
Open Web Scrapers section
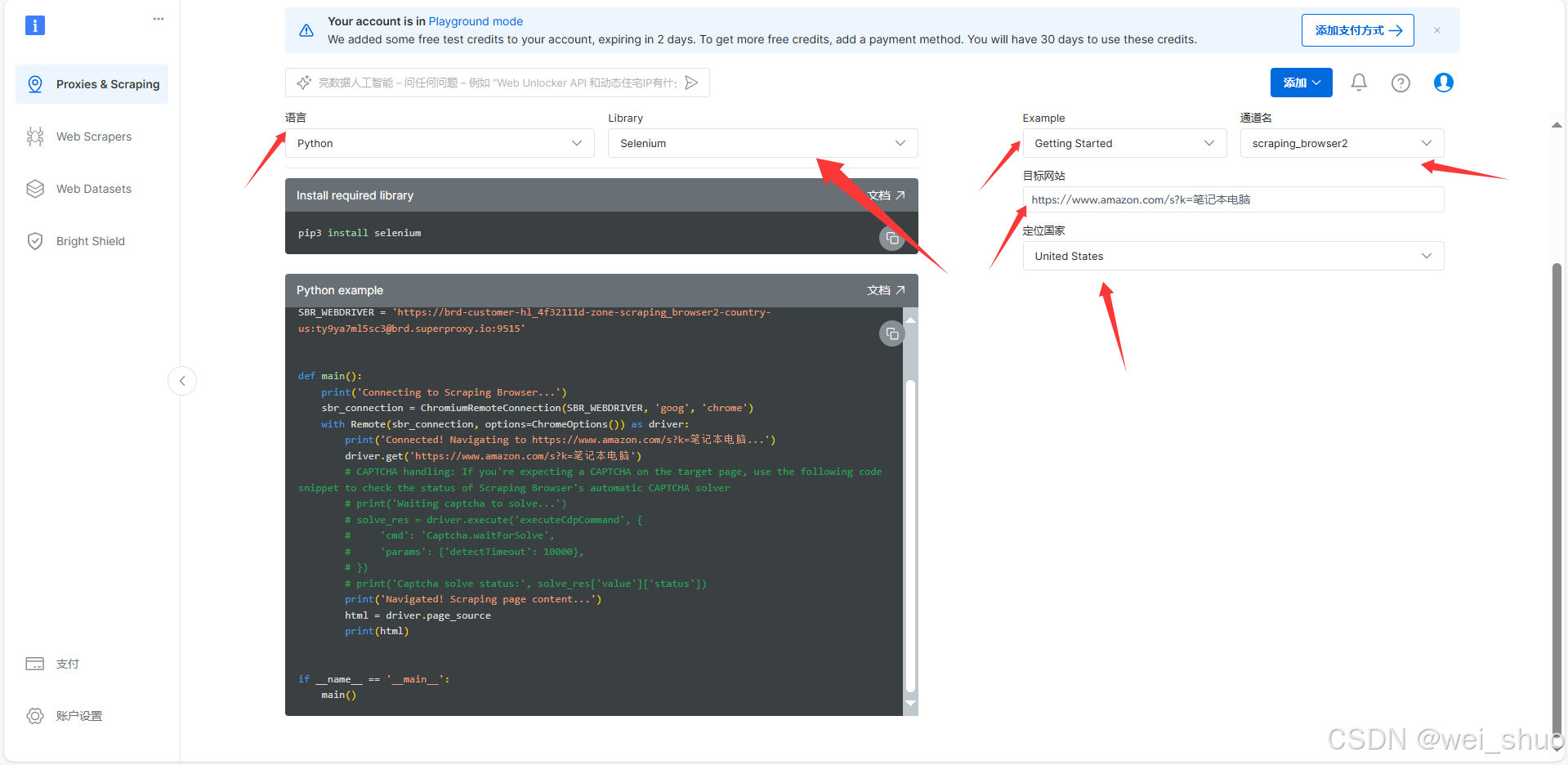click(x=92, y=136)
